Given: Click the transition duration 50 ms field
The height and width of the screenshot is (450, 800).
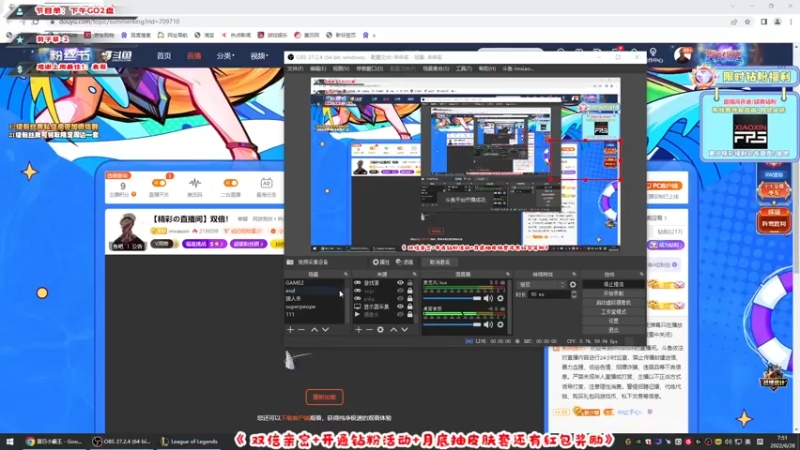Looking at the screenshot, I should (x=549, y=294).
